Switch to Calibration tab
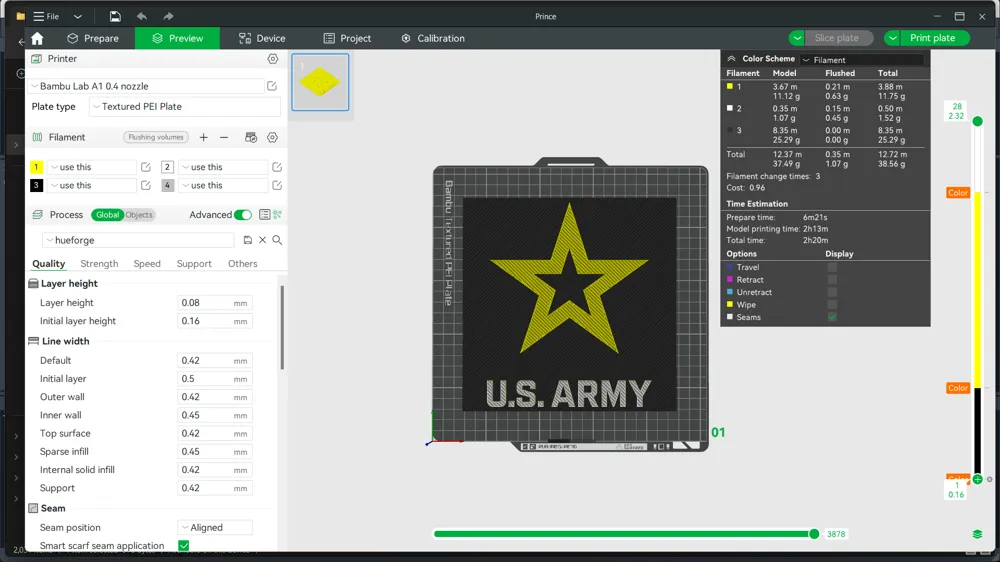Screen dimensions: 1000x562 pyautogui.click(x=433, y=38)
